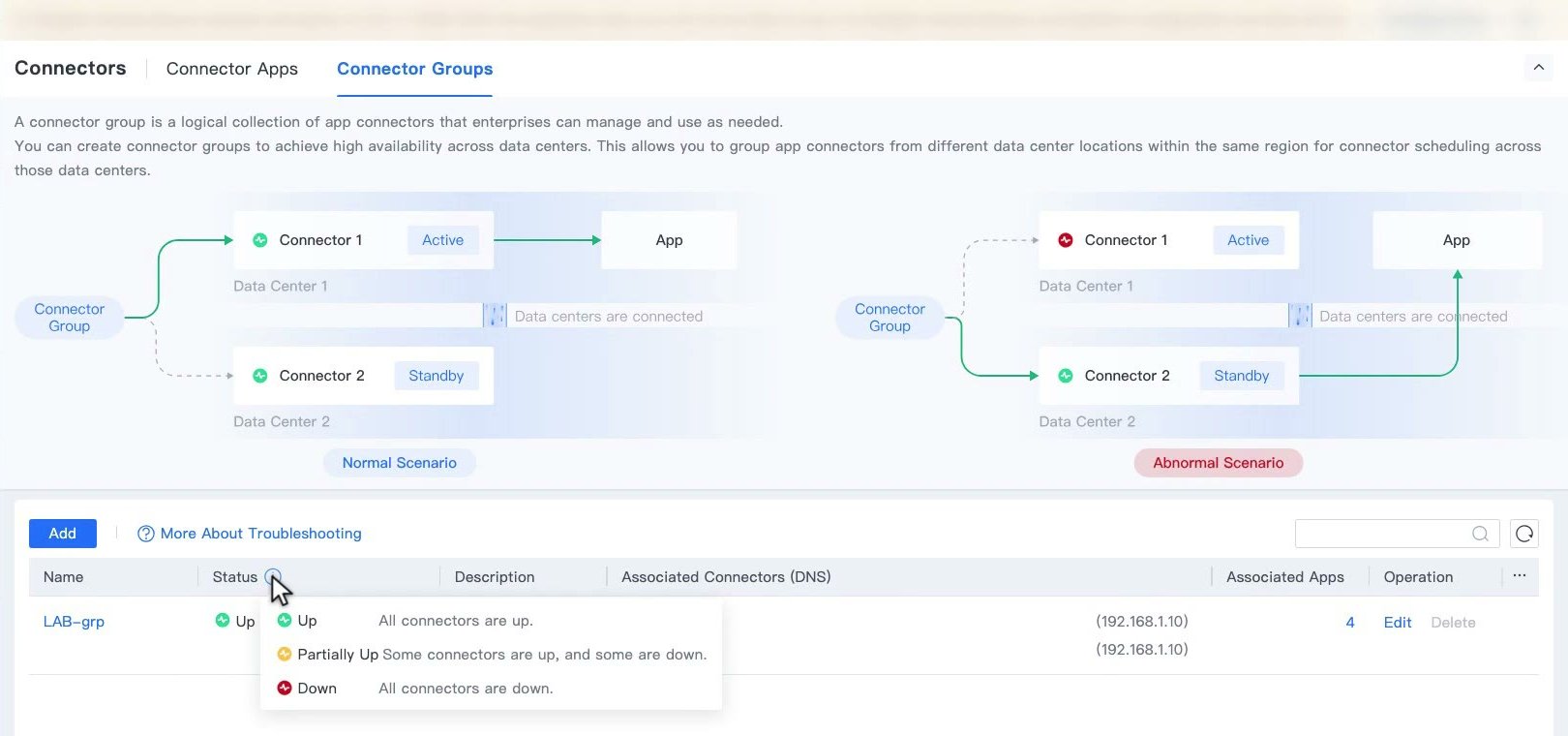Open the Connectors section heading
This screenshot has width=1568, height=736.
coord(71,68)
